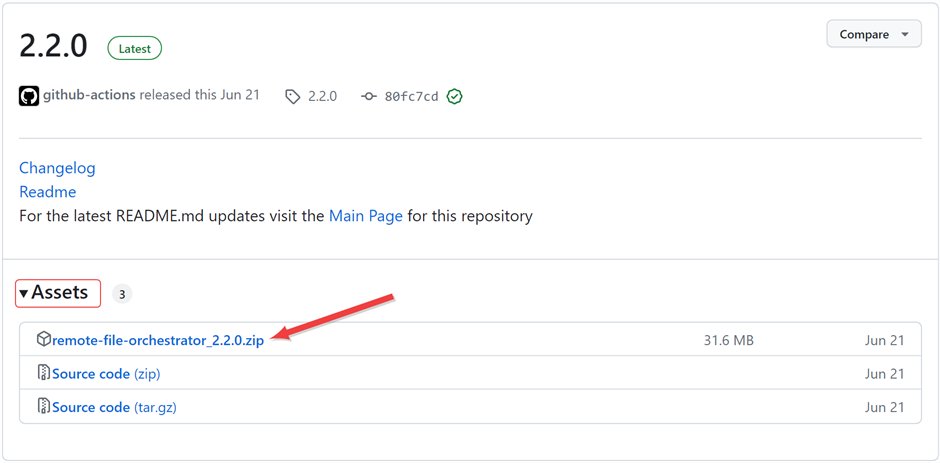Viewport: 940px width, 463px height.
Task: Click the github-actions avatar icon
Action: 29,96
